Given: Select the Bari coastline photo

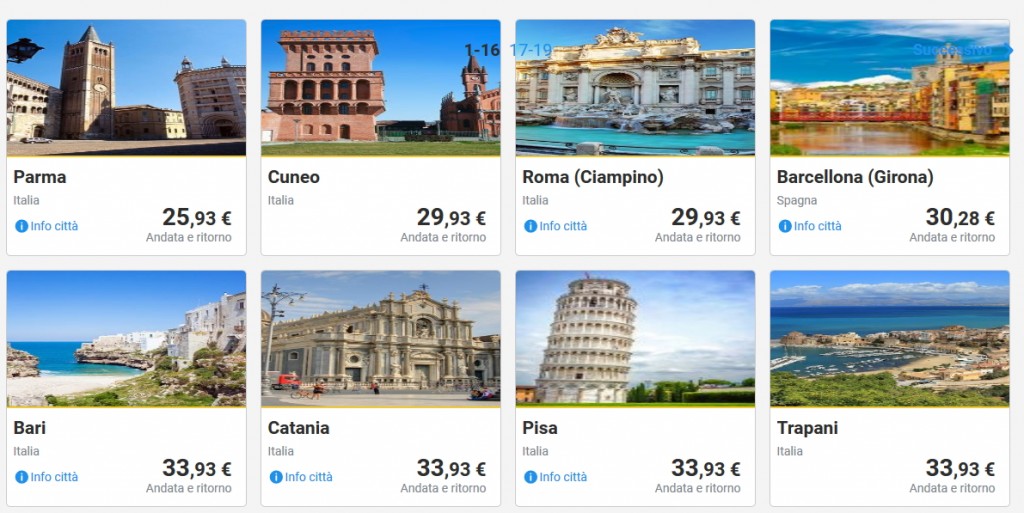Looking at the screenshot, I should pos(126,338).
